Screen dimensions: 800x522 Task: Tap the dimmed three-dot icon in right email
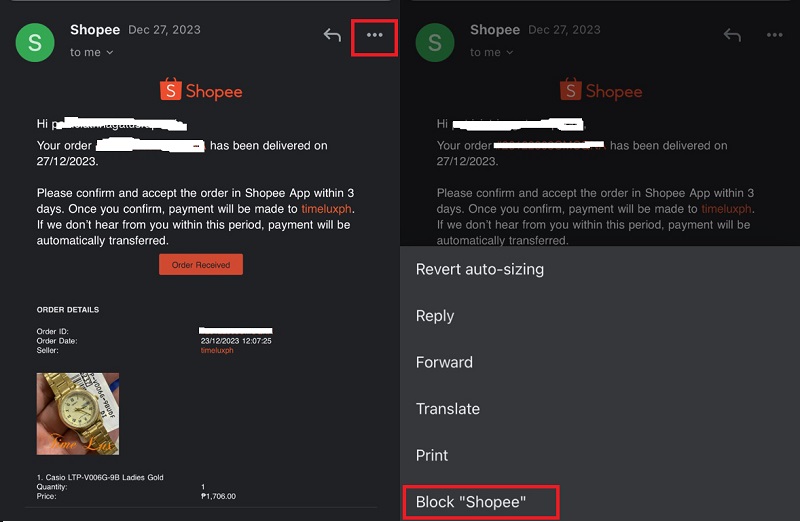pyautogui.click(x=774, y=35)
